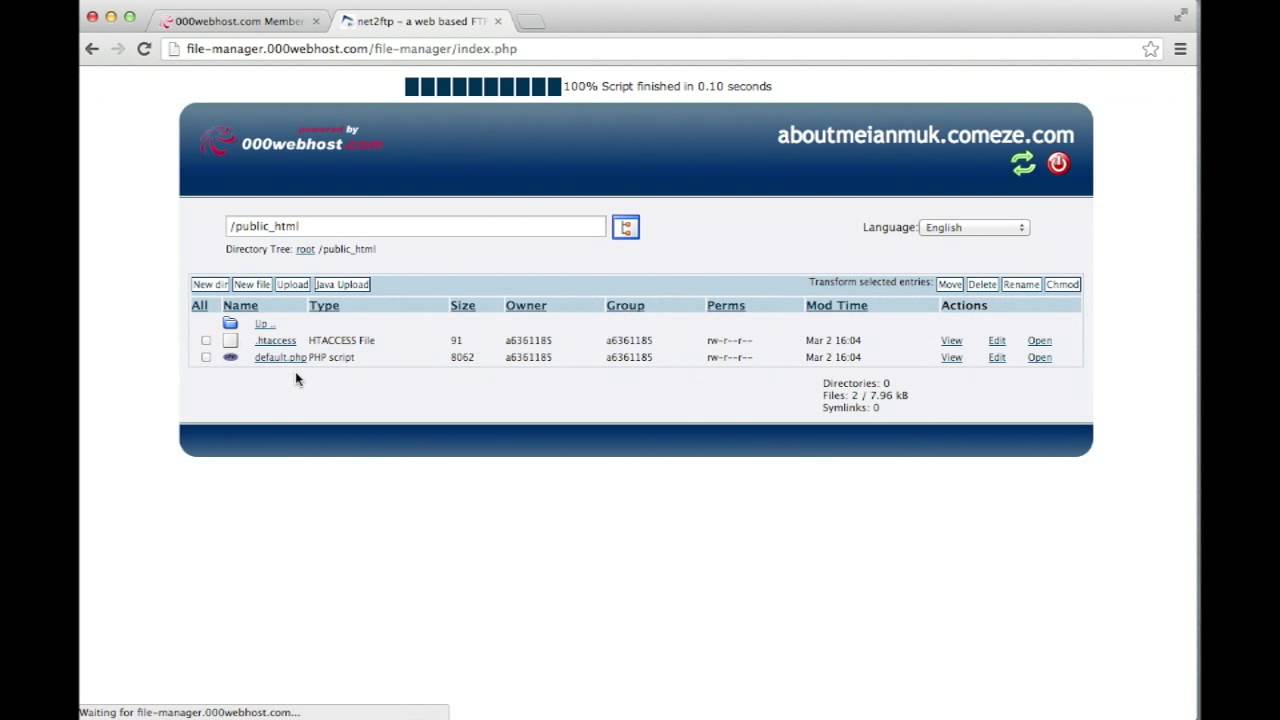Click the default.php PHP file icon

coord(230,357)
